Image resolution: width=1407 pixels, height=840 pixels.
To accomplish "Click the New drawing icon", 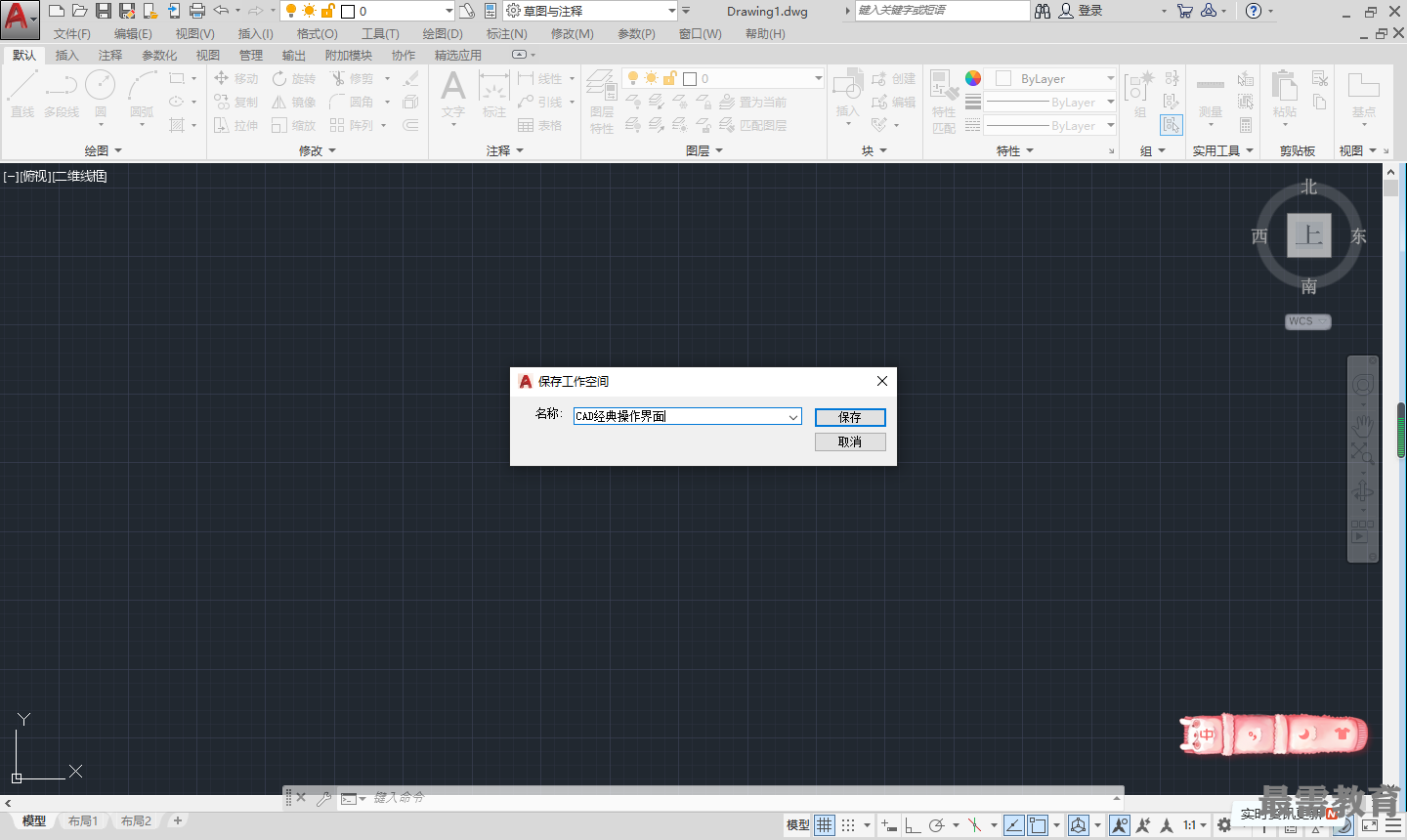I will [x=57, y=11].
